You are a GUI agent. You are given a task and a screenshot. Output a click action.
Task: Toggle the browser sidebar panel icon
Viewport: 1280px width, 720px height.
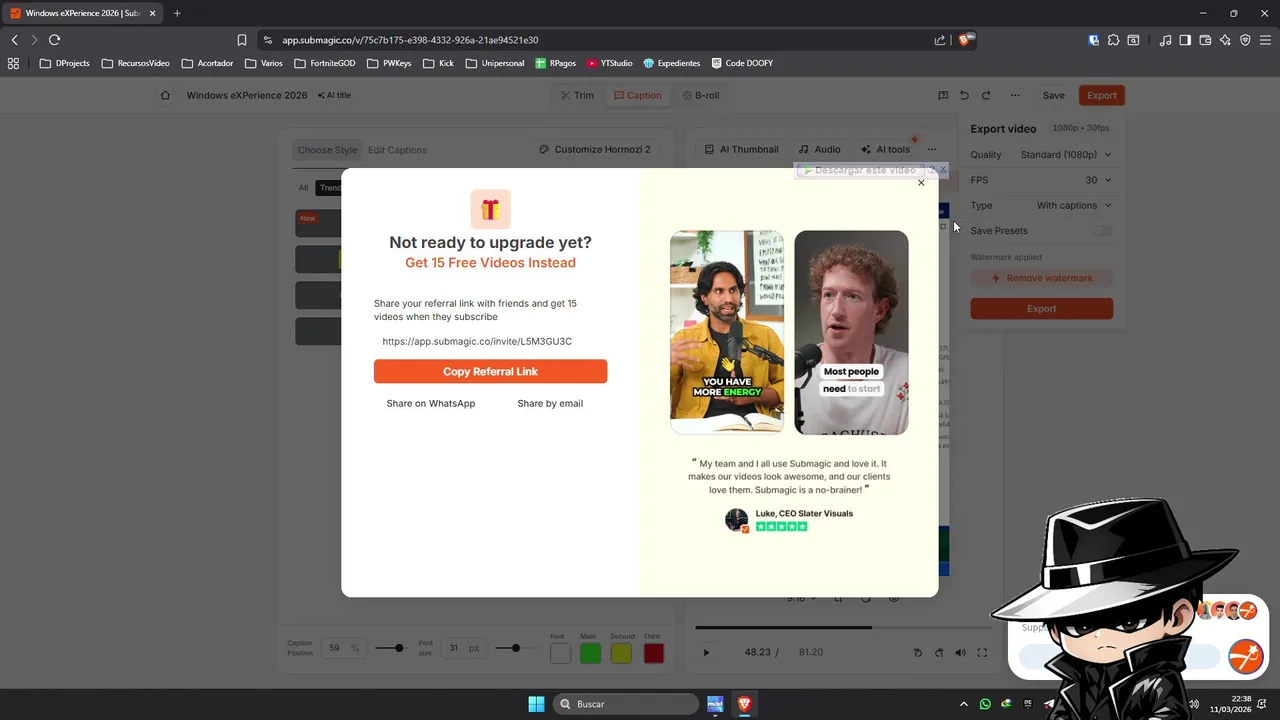(x=1185, y=40)
